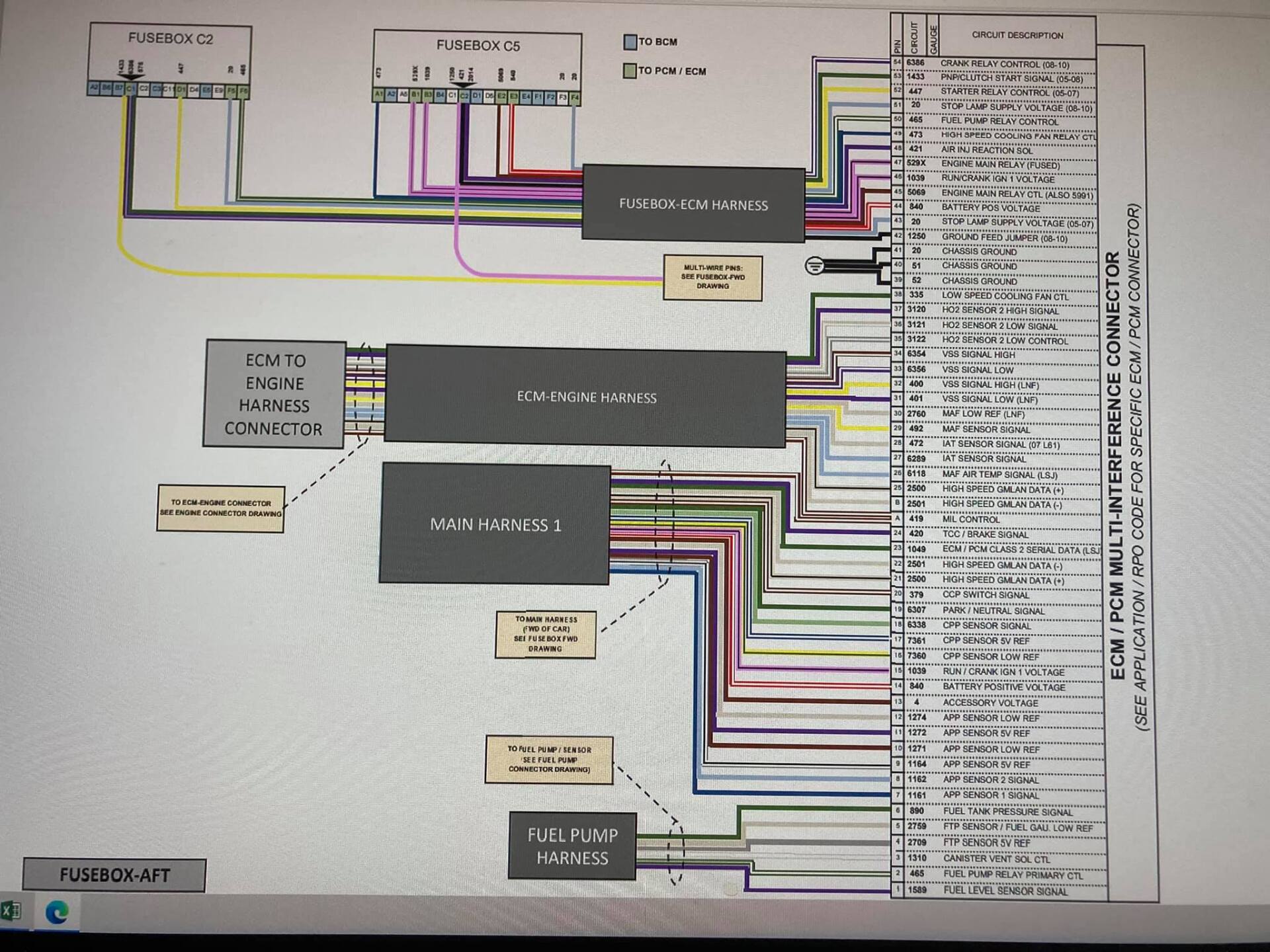This screenshot has width=1270, height=952.
Task: Click the FUEL PUMP HARNESS block
Action: (572, 846)
